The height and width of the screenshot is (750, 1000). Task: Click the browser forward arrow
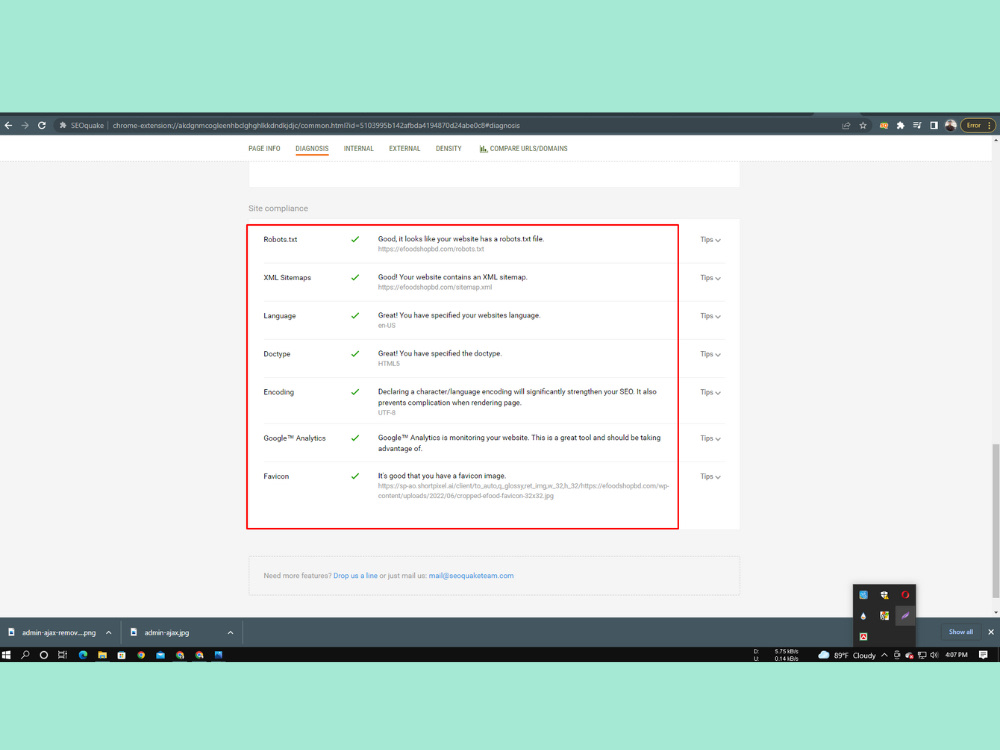click(x=25, y=126)
